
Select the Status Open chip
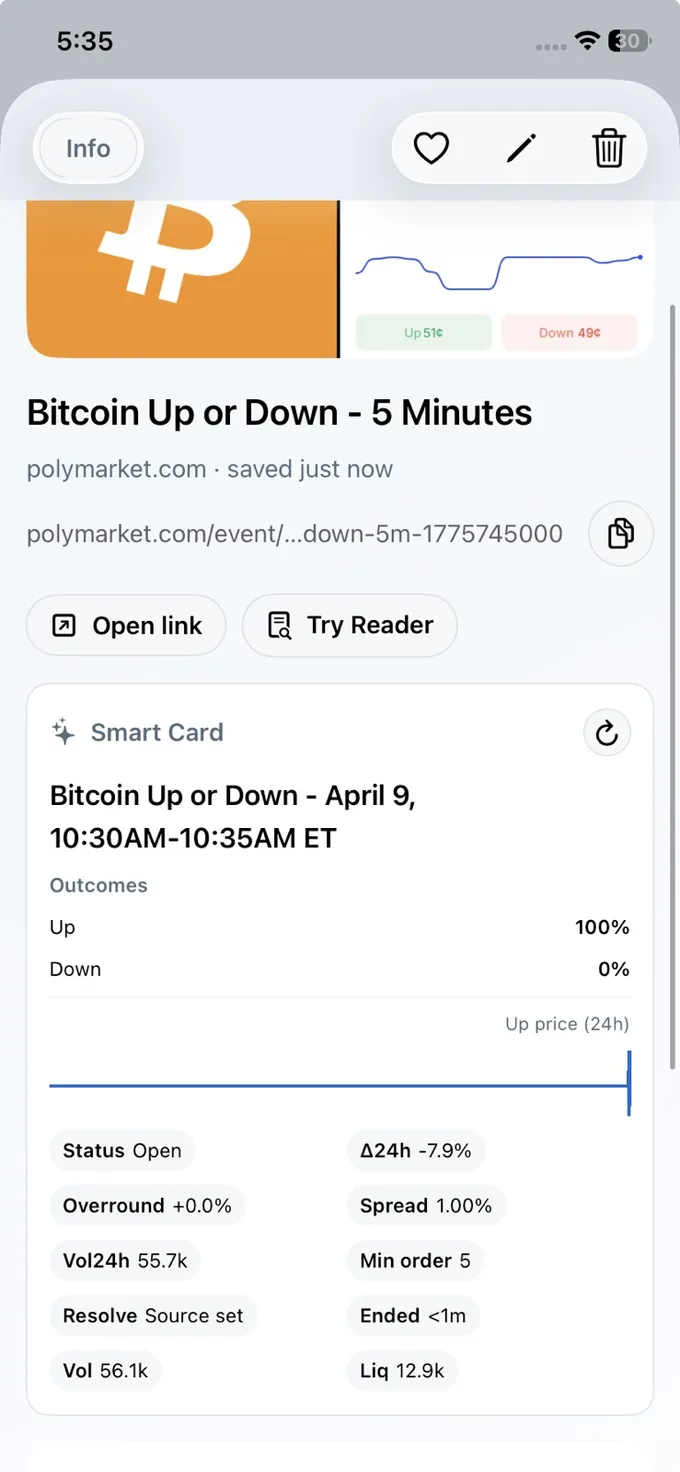pos(122,1150)
